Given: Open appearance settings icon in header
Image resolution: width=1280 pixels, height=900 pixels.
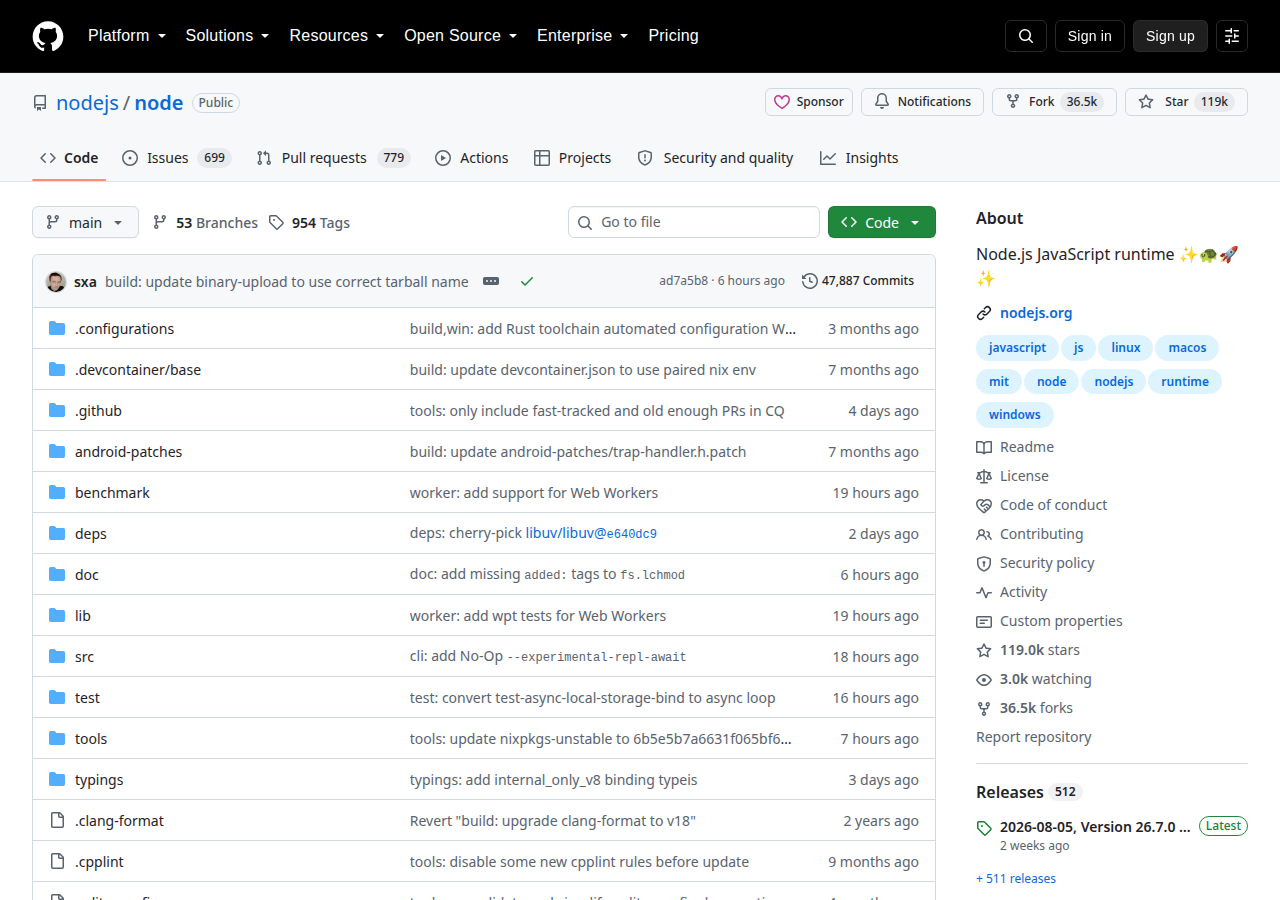Looking at the screenshot, I should [x=1232, y=36].
